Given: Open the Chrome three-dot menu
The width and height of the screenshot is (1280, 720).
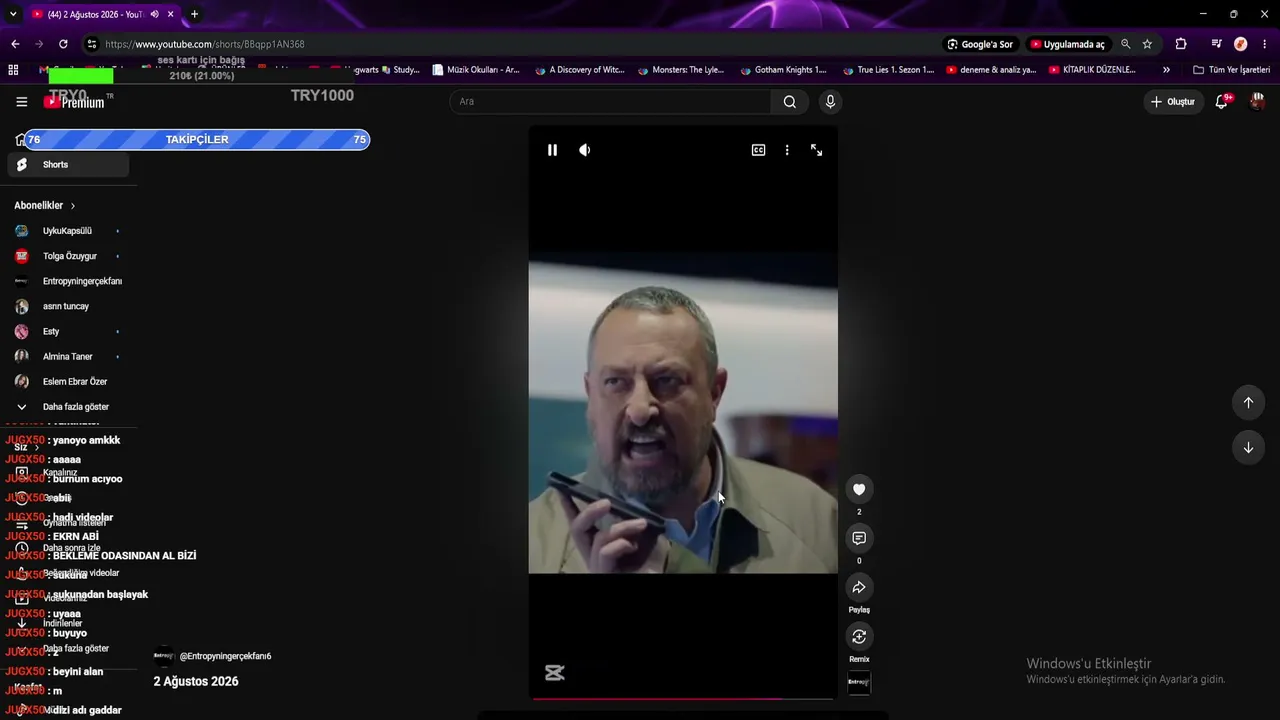Looking at the screenshot, I should [x=1265, y=44].
